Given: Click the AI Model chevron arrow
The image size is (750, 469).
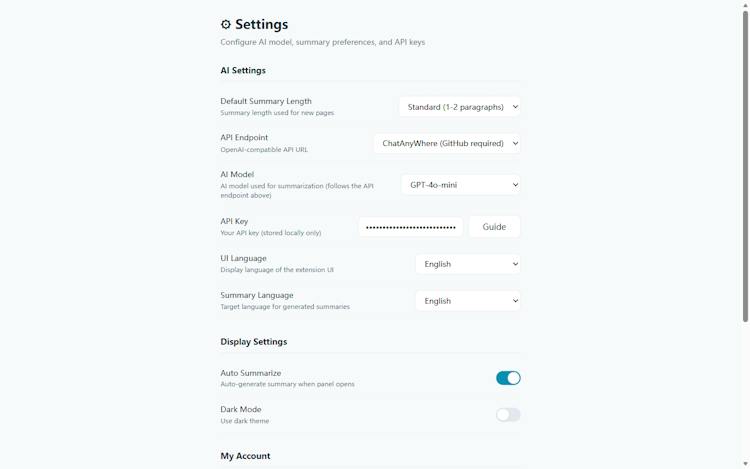Looking at the screenshot, I should [x=515, y=185].
